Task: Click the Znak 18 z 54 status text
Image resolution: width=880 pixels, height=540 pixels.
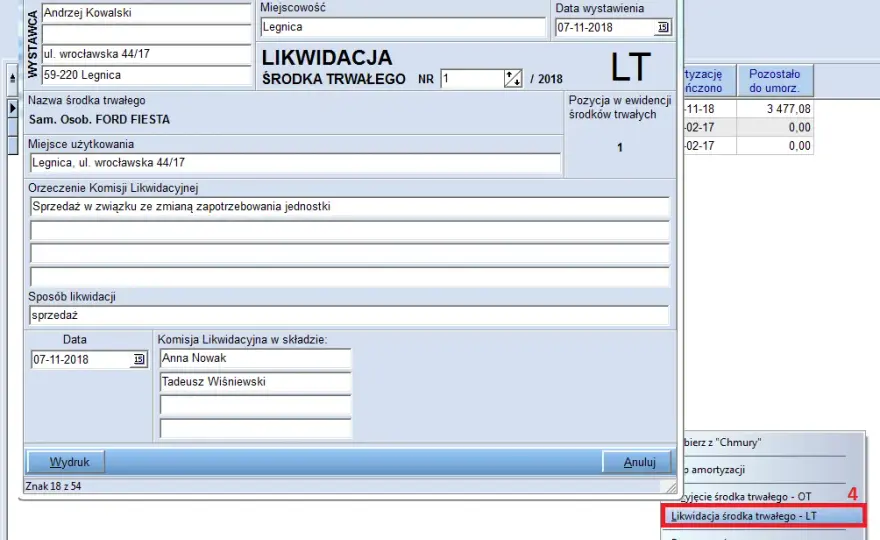Action: click(53, 486)
